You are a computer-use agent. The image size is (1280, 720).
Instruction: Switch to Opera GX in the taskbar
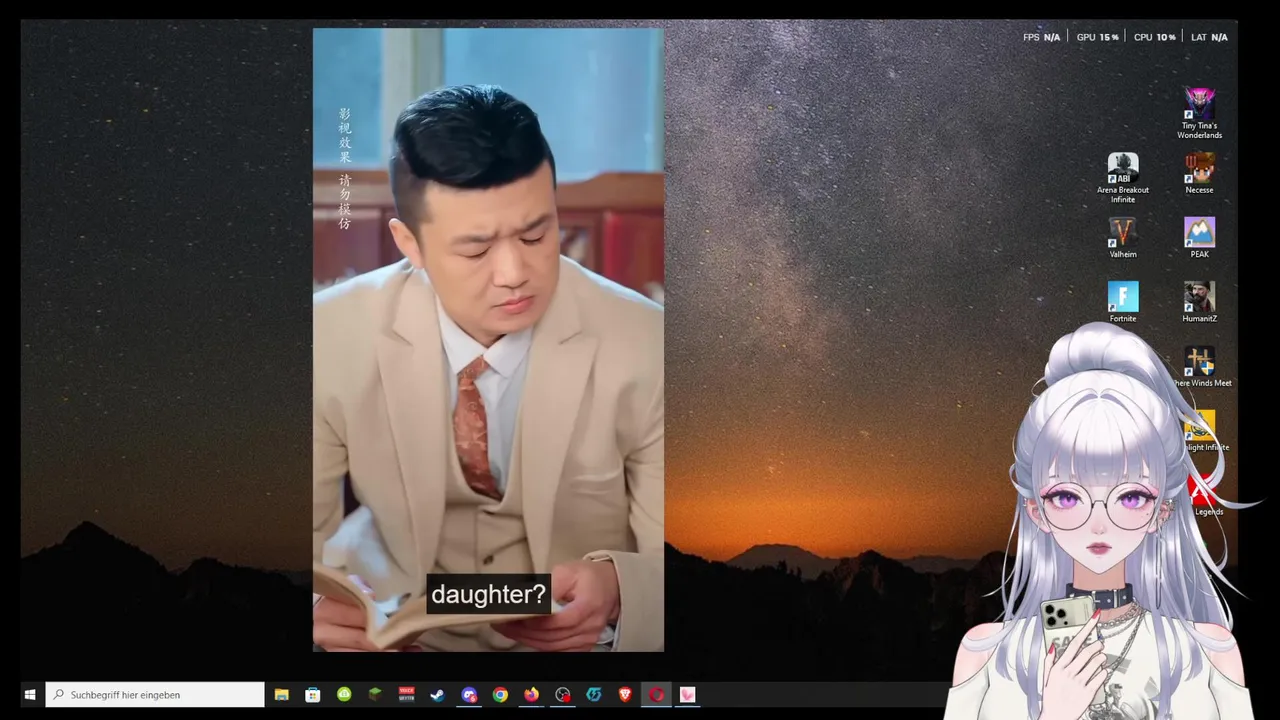[656, 694]
